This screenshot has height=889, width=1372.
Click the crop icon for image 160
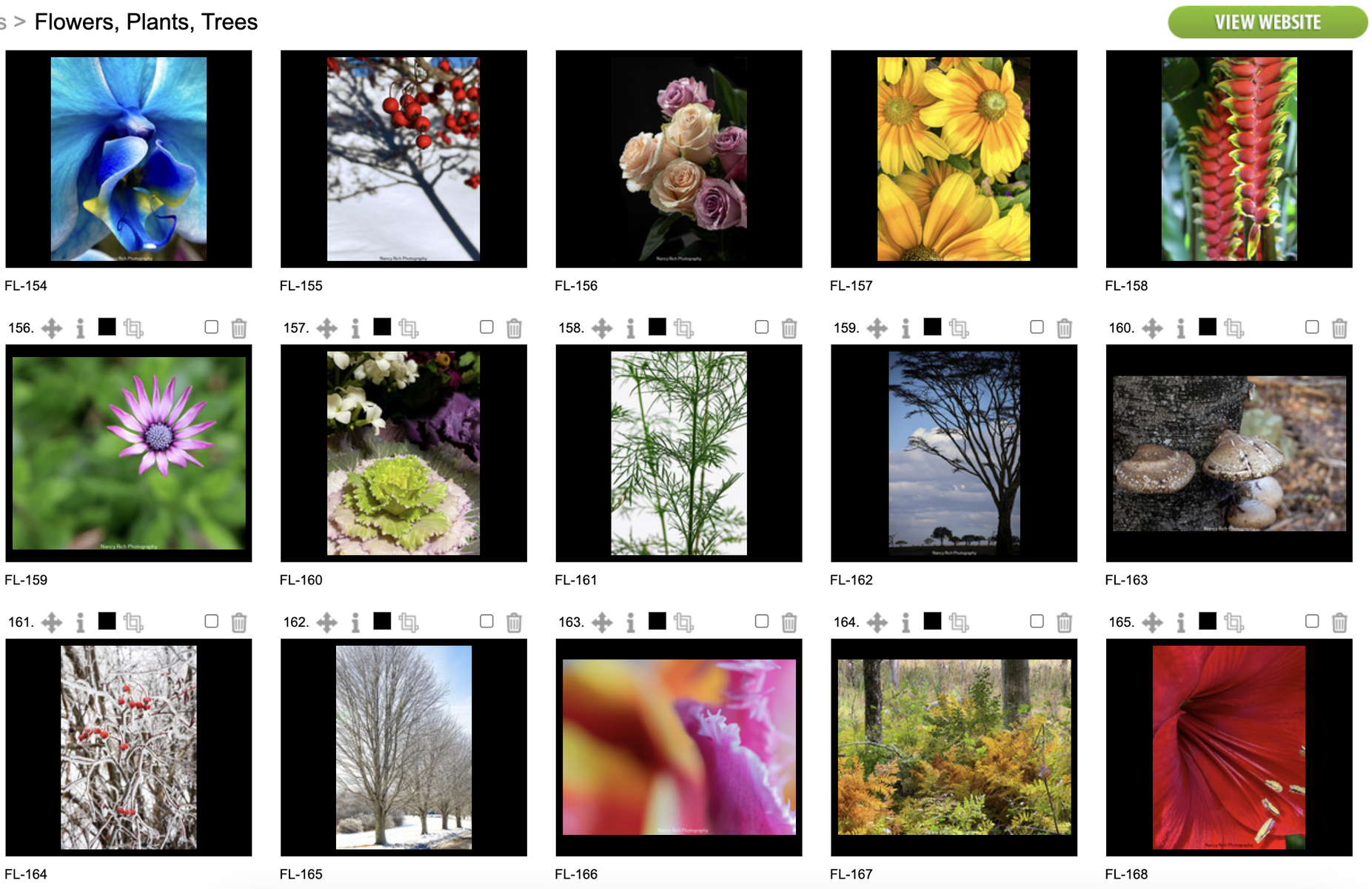[x=1234, y=328]
